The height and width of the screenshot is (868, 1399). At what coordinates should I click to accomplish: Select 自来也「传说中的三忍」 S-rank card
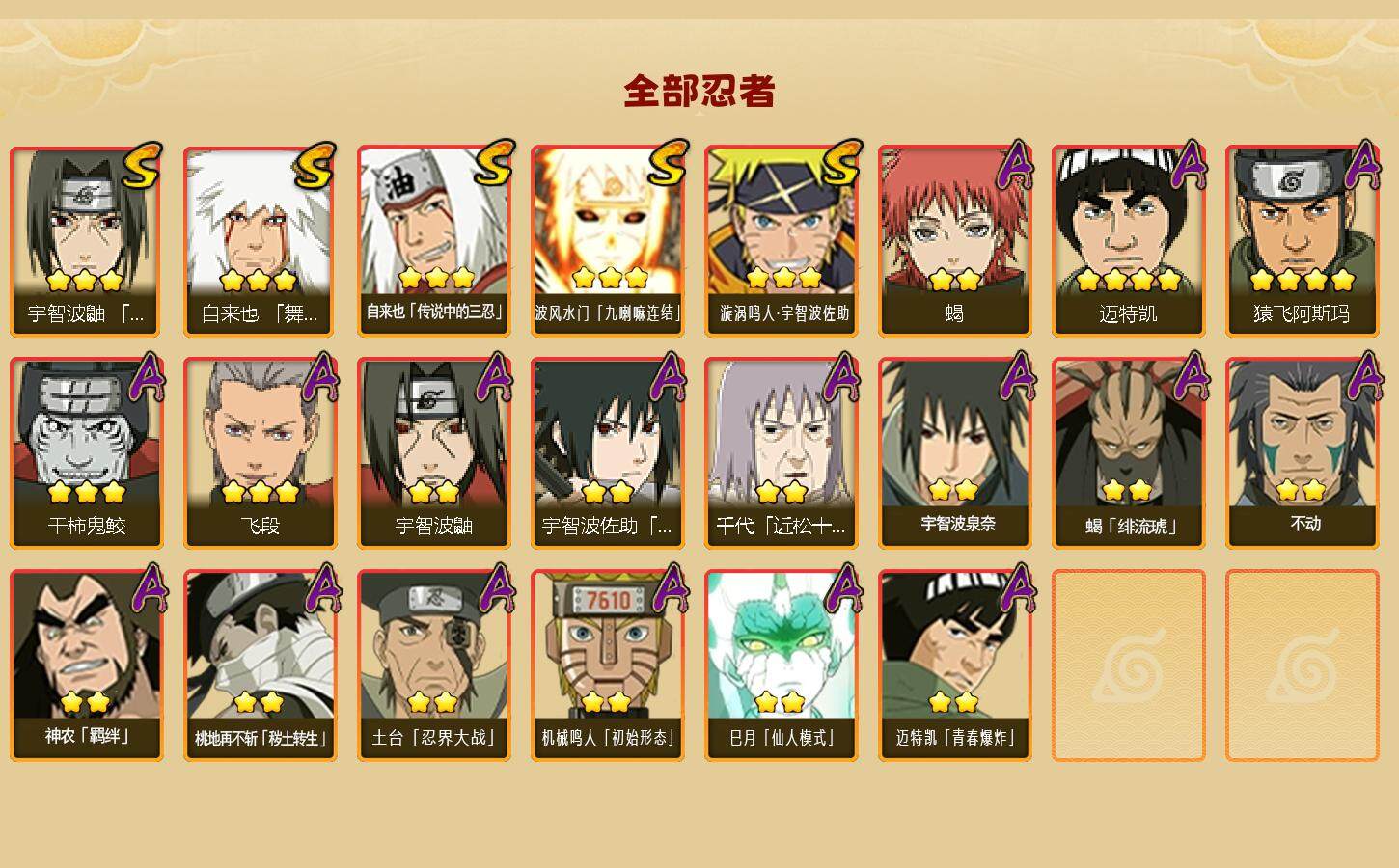point(433,241)
